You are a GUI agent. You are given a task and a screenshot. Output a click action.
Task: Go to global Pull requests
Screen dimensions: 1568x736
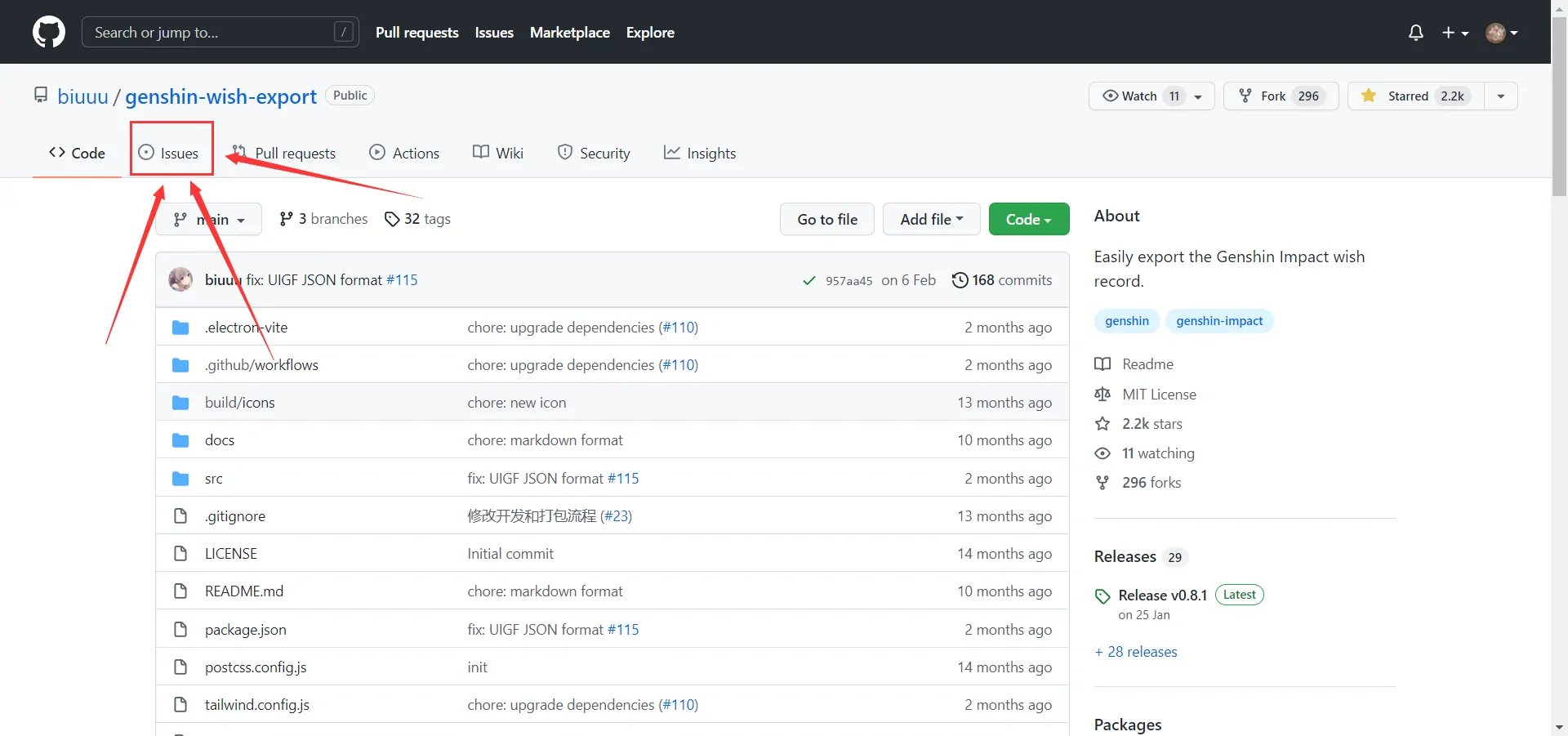(x=417, y=33)
